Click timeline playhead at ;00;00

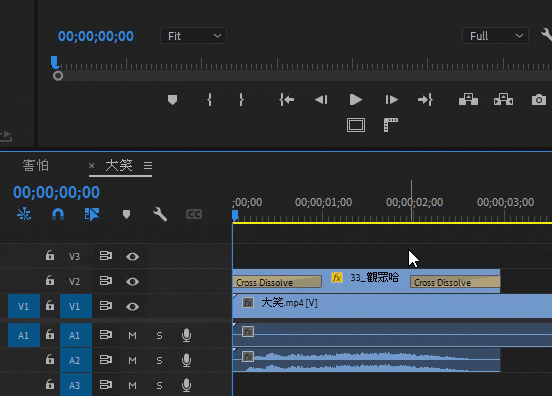(x=235, y=215)
